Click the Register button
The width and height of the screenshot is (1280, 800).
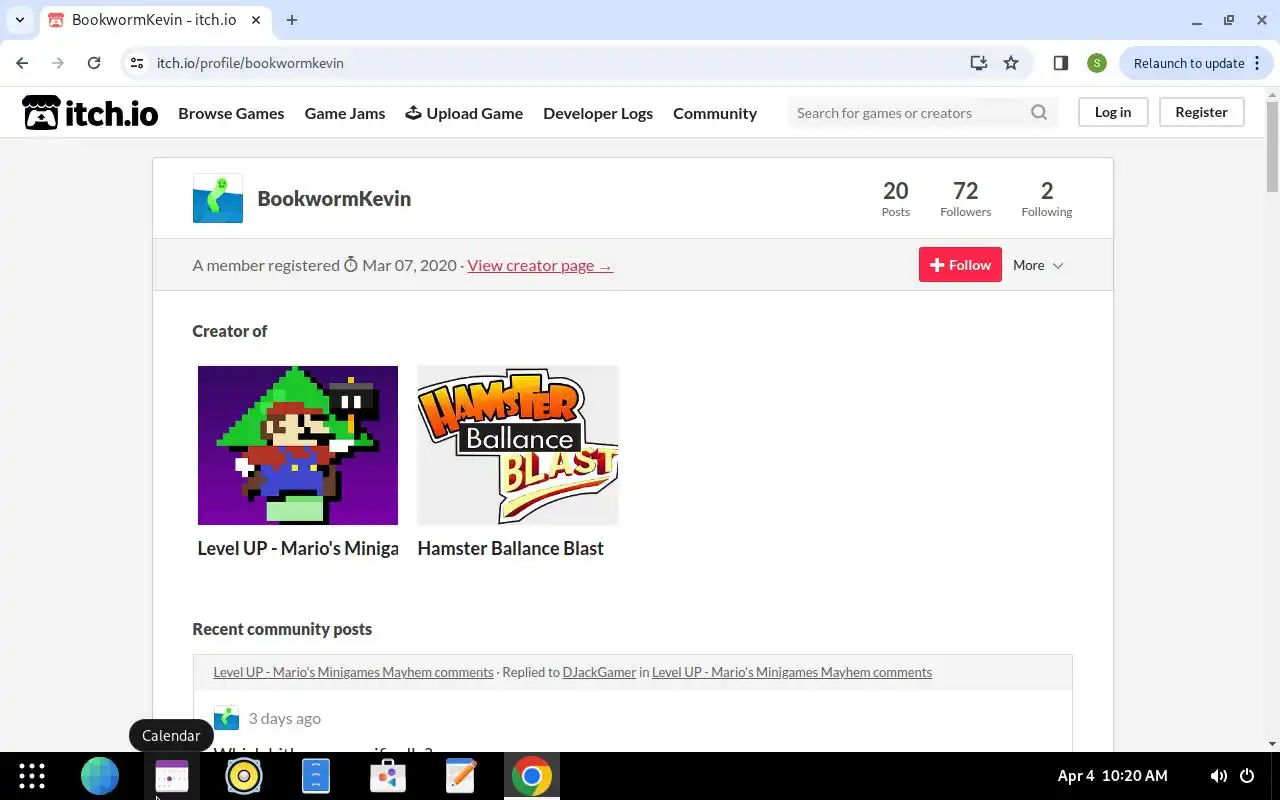(1201, 112)
